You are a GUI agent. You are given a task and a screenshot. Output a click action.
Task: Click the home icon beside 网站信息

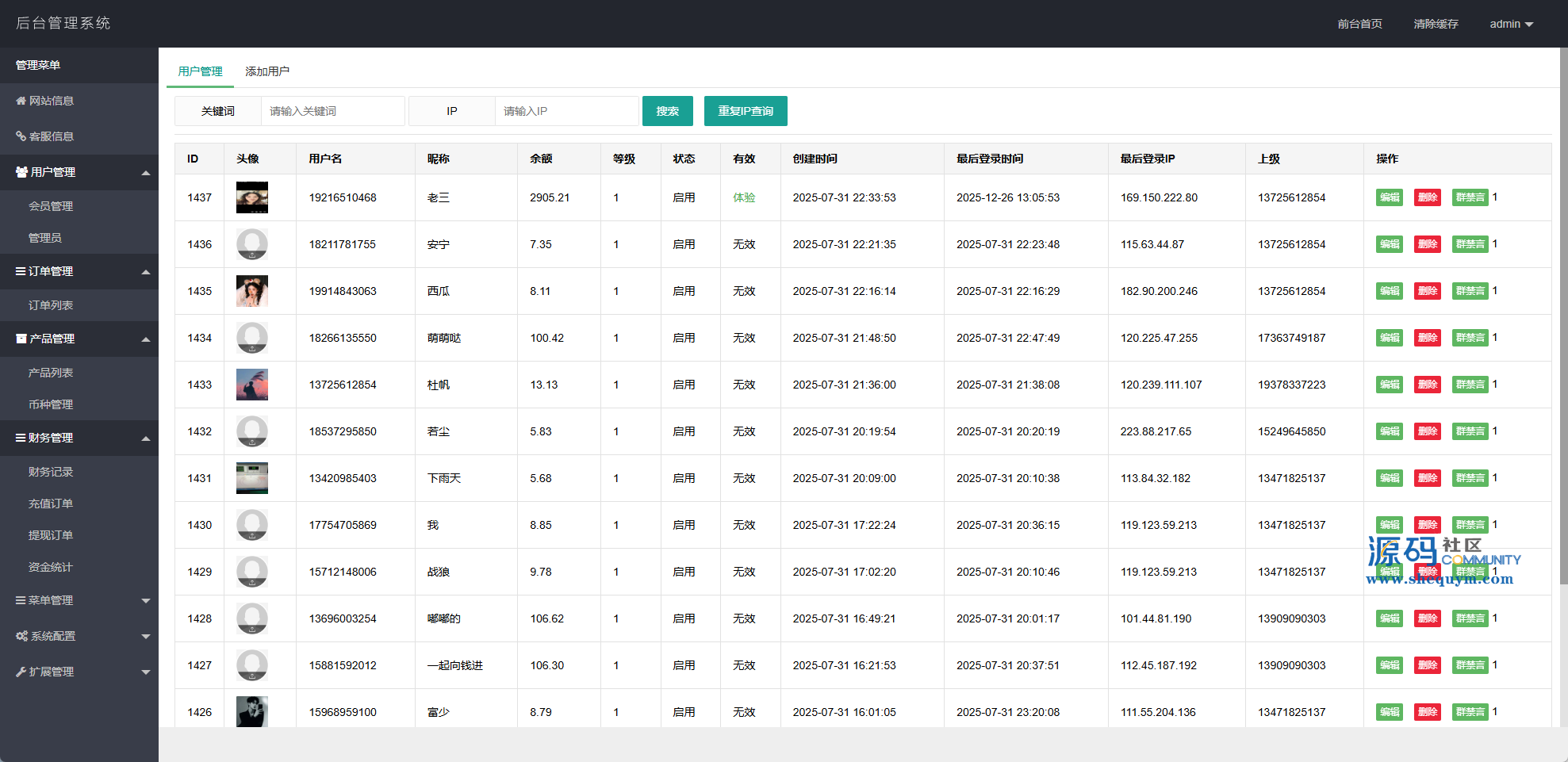click(21, 101)
